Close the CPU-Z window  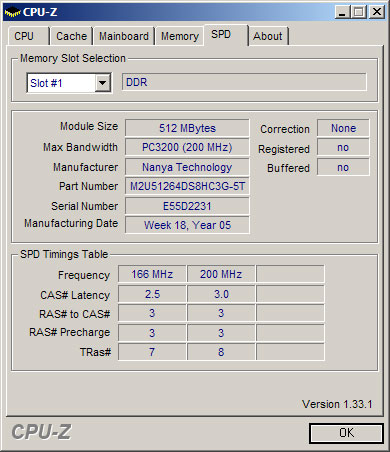tap(377, 12)
